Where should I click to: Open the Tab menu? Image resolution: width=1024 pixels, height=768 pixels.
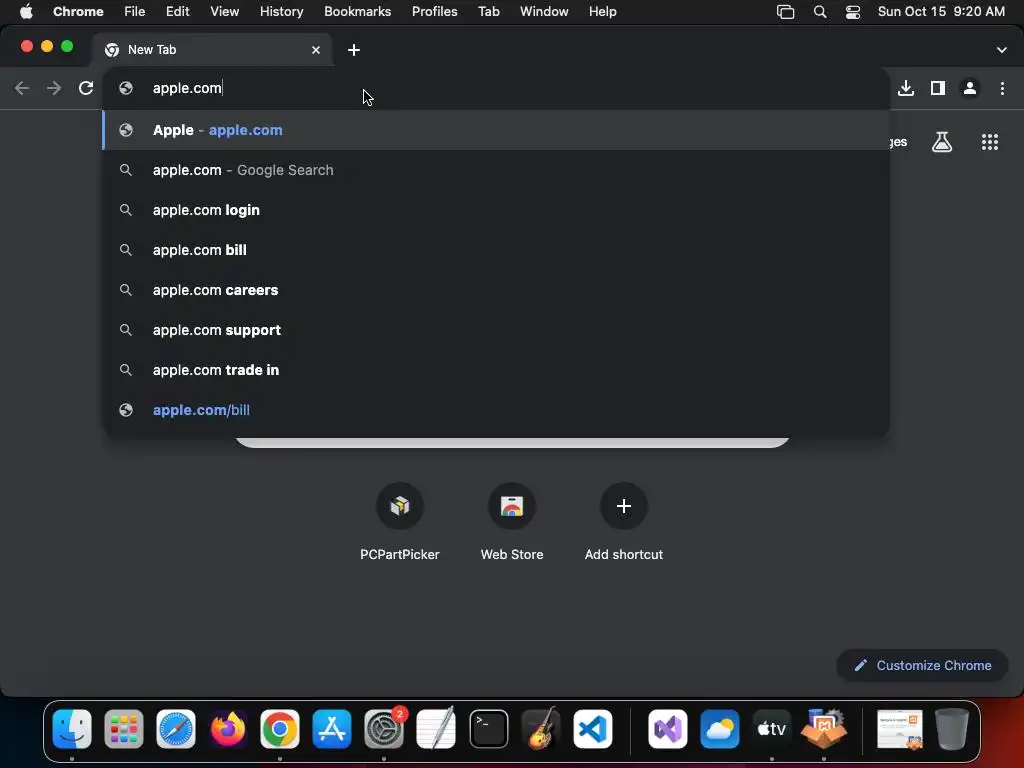coord(488,11)
